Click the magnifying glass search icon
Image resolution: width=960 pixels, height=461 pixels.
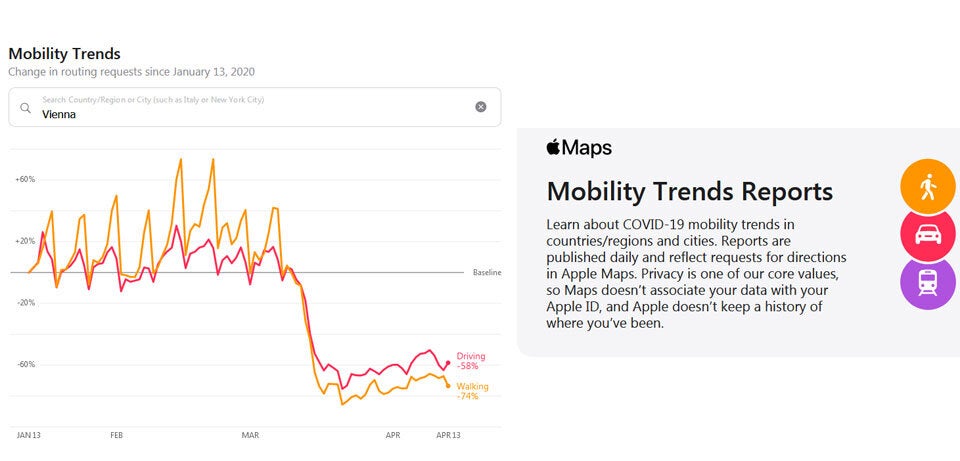coord(26,107)
